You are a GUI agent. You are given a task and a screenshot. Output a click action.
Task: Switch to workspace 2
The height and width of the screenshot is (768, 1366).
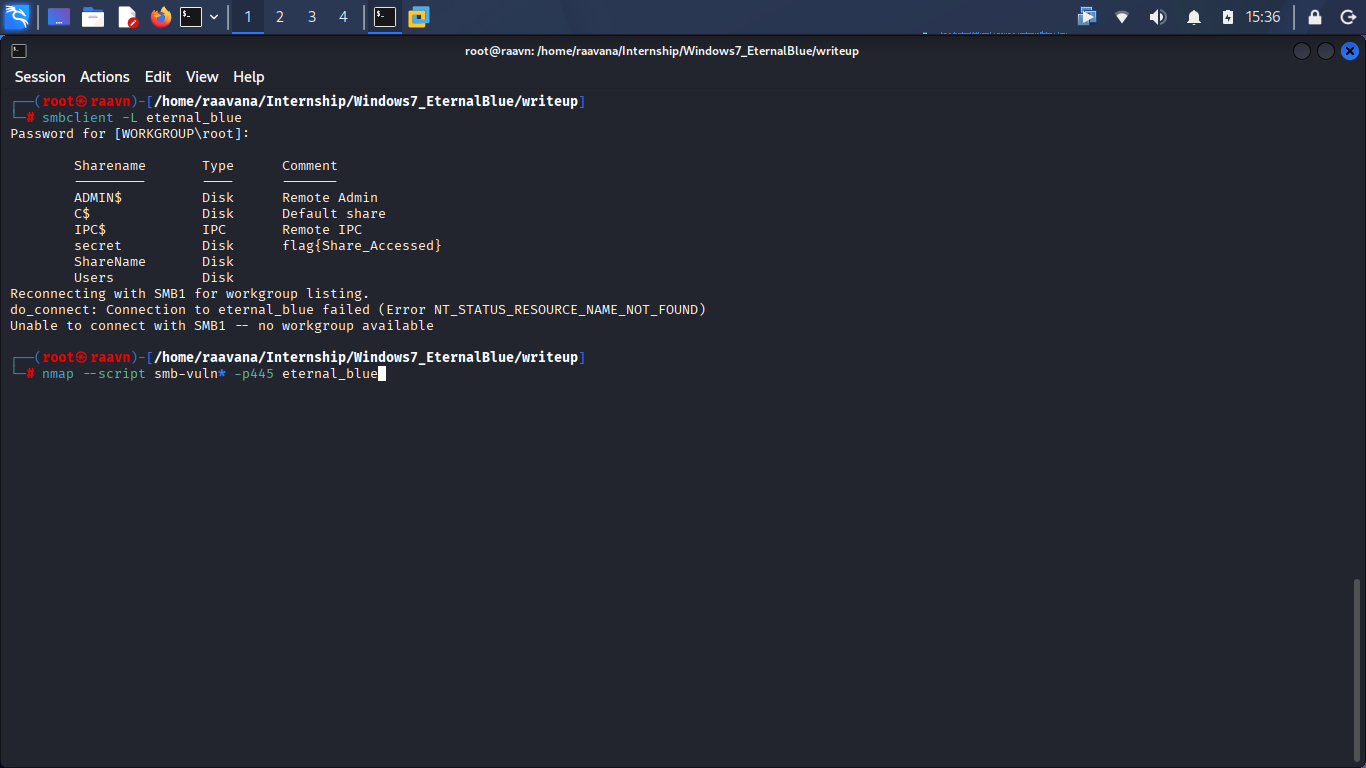(x=280, y=17)
